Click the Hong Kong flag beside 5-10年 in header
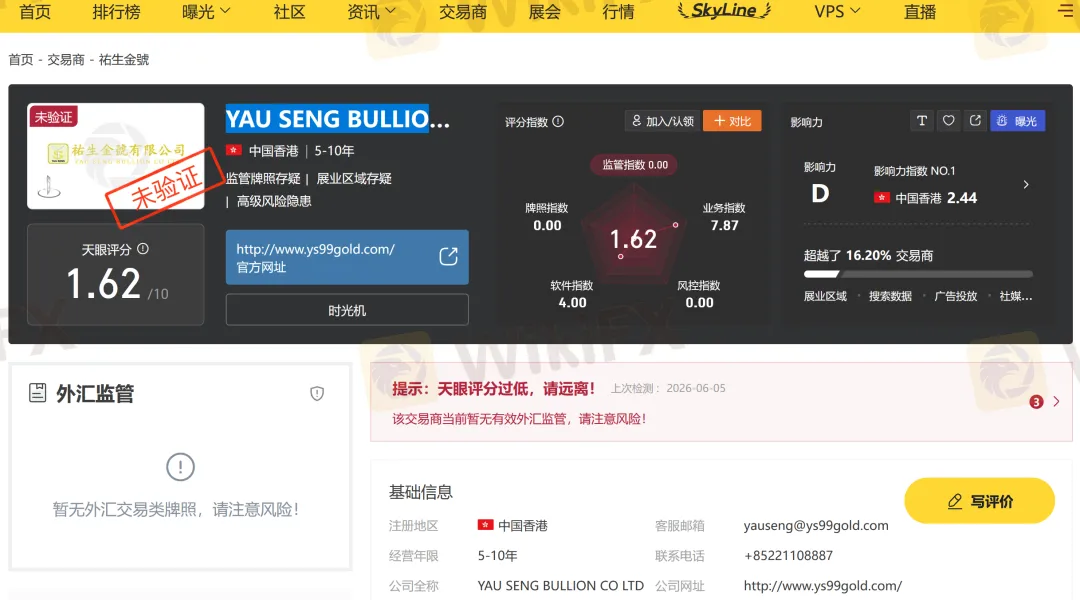Screen dimensions: 1080x600 pyautogui.click(x=233, y=150)
